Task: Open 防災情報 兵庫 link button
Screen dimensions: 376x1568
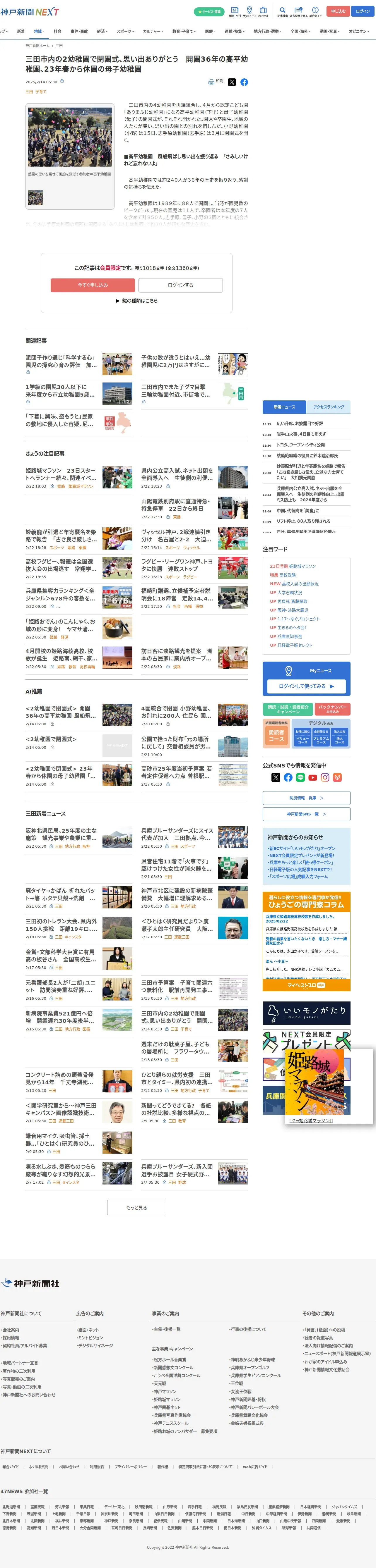Action: click(x=307, y=797)
